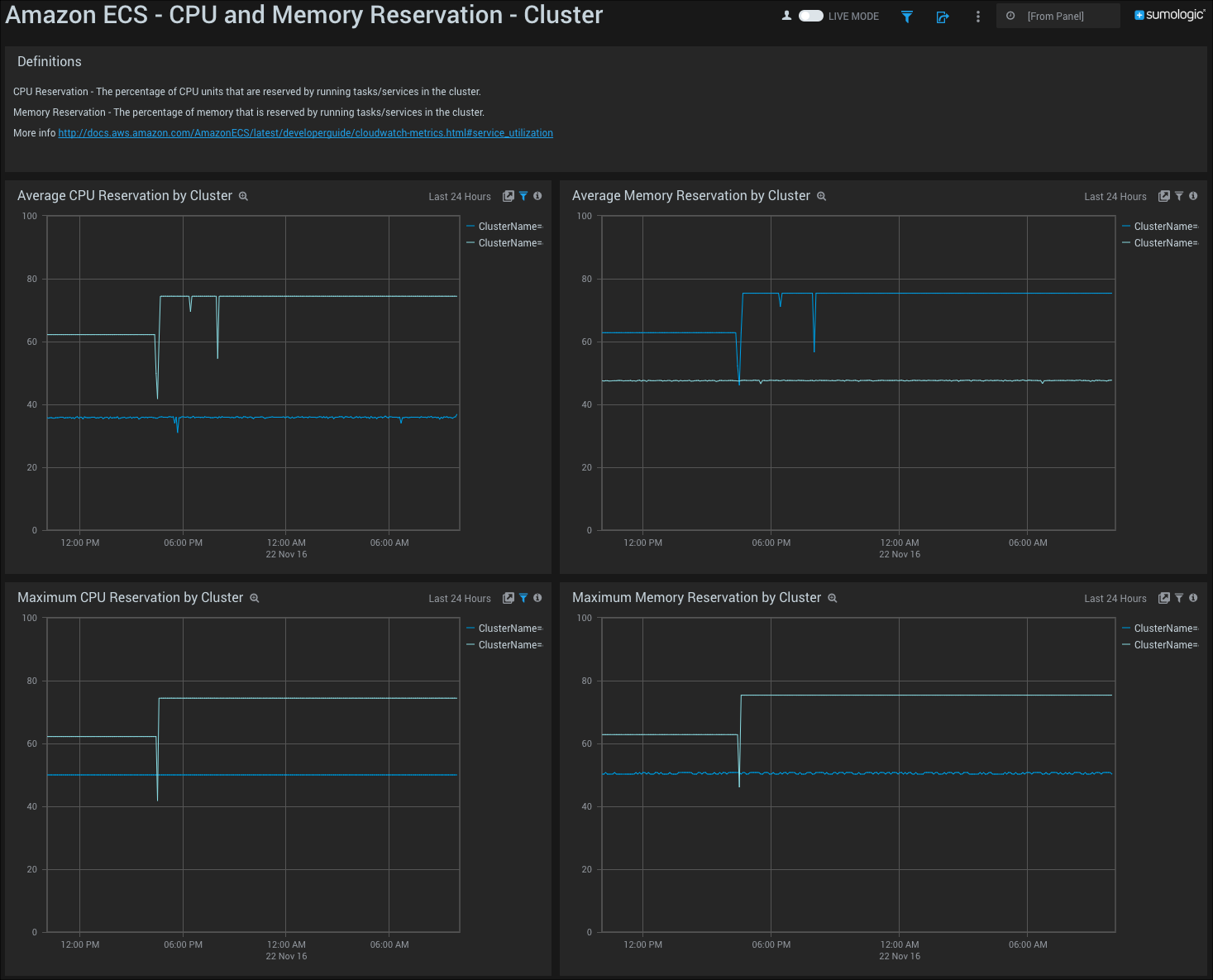Open the filter icon in the top toolbar
The height and width of the screenshot is (980, 1213).
(906, 16)
